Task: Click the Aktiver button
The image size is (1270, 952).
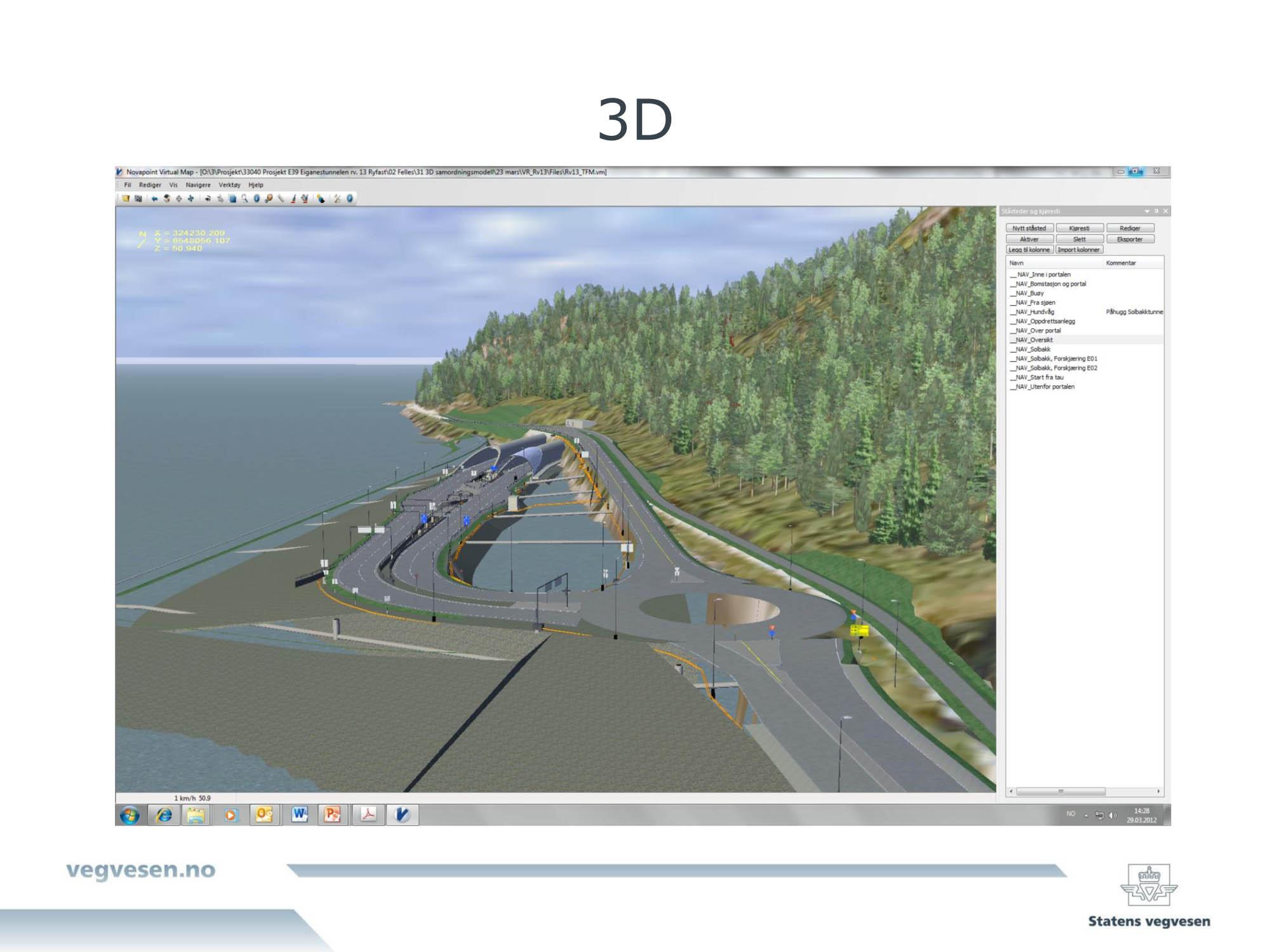Action: [1029, 239]
